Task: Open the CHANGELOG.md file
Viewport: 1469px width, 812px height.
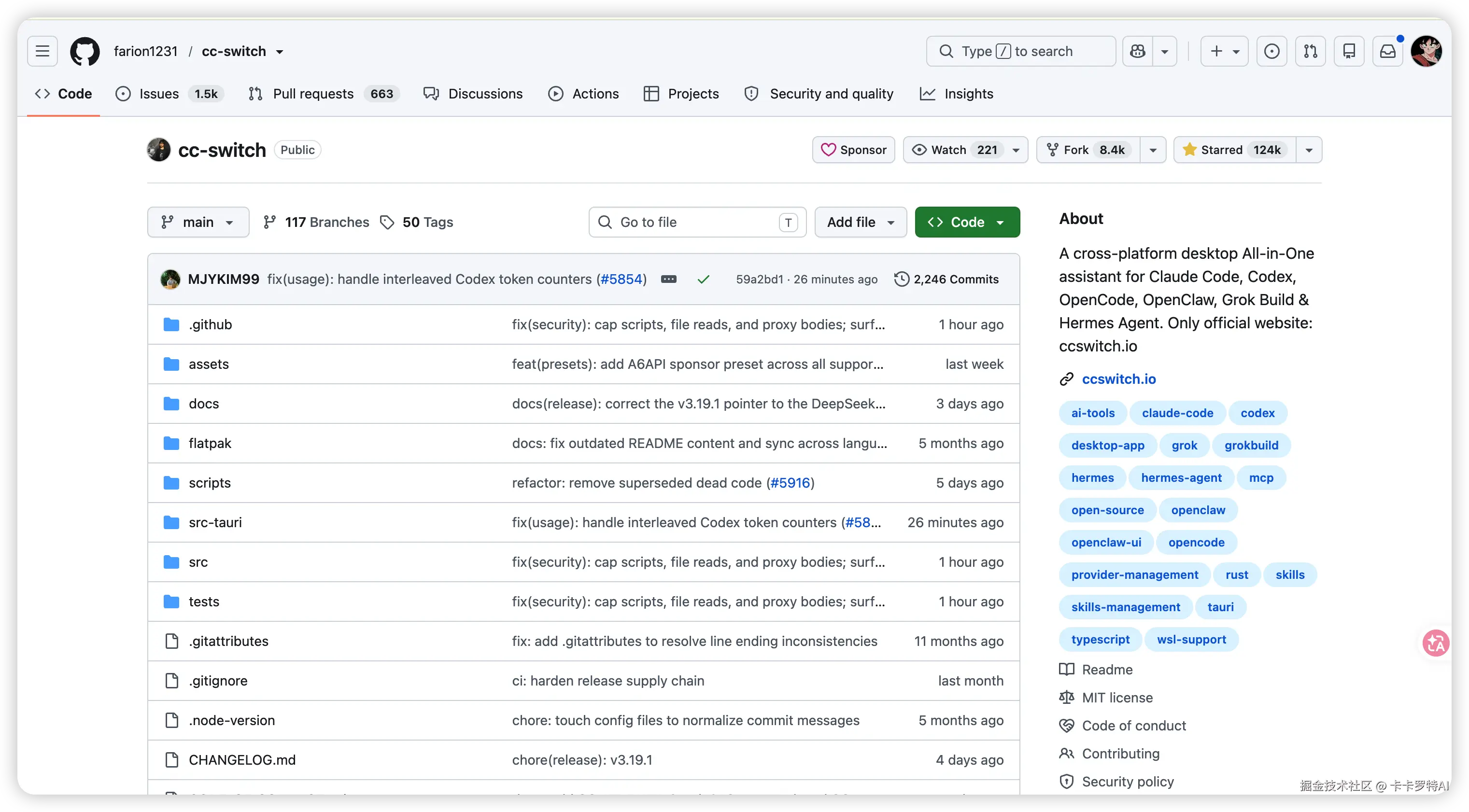Action: 242,760
